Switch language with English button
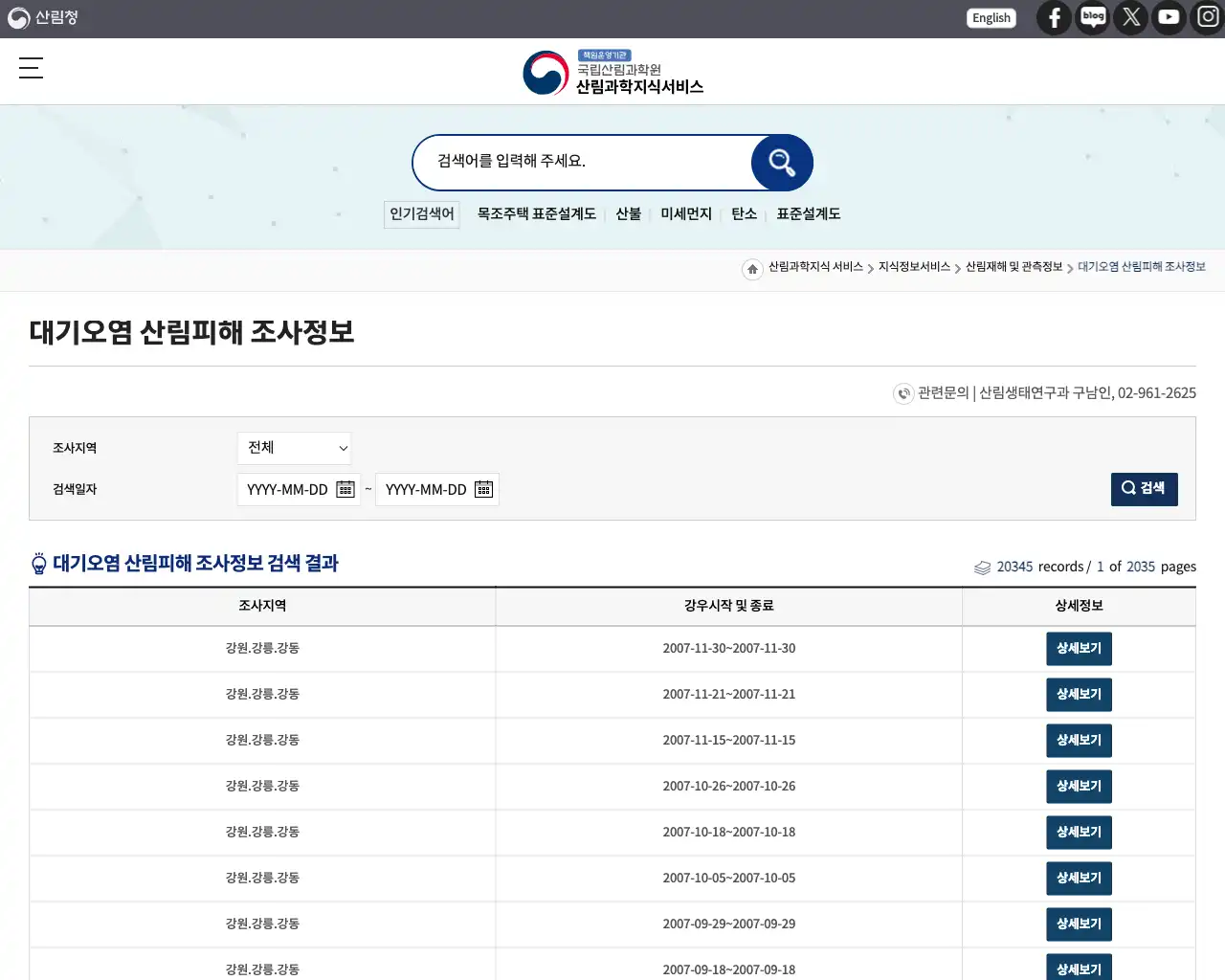 [991, 18]
